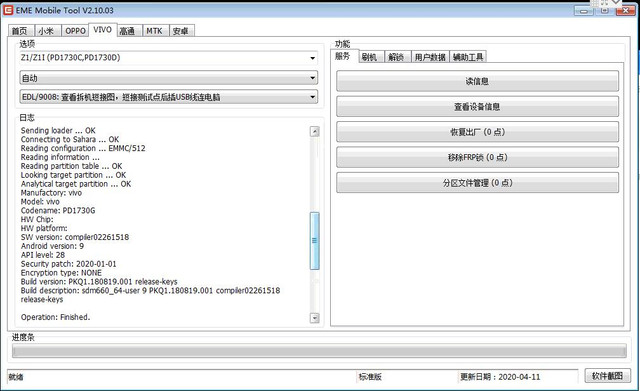Screen dimensions: 640x391
Task: Expand the 自动 dropdown
Action: [x=168, y=78]
